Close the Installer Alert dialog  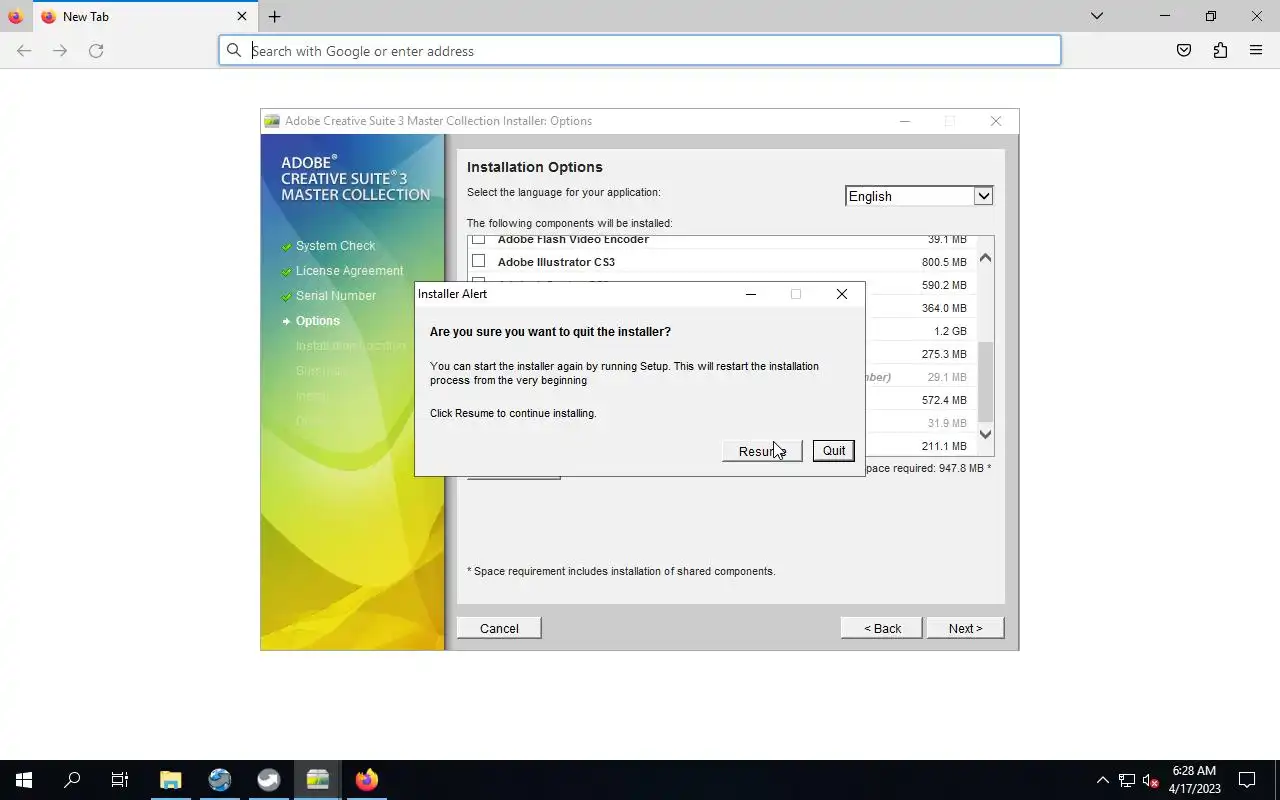[x=842, y=294]
